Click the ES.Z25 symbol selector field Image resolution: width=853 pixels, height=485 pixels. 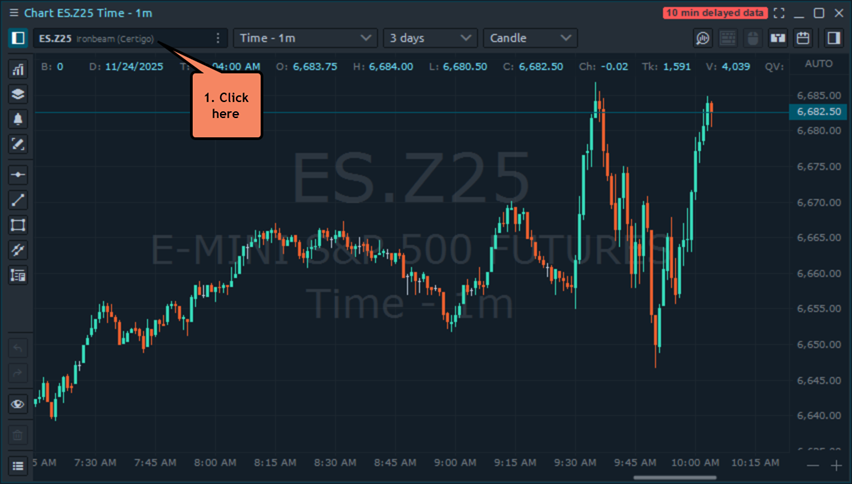(120, 38)
